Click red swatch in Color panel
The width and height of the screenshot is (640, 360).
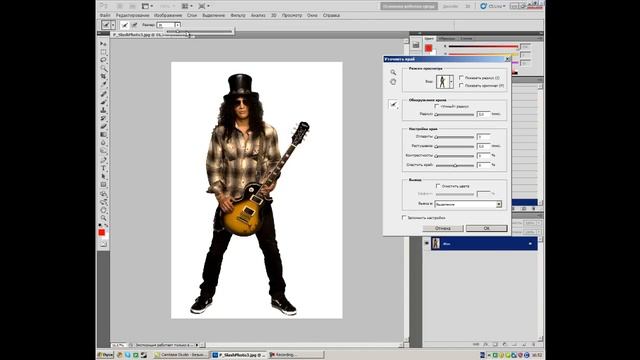click(x=428, y=48)
